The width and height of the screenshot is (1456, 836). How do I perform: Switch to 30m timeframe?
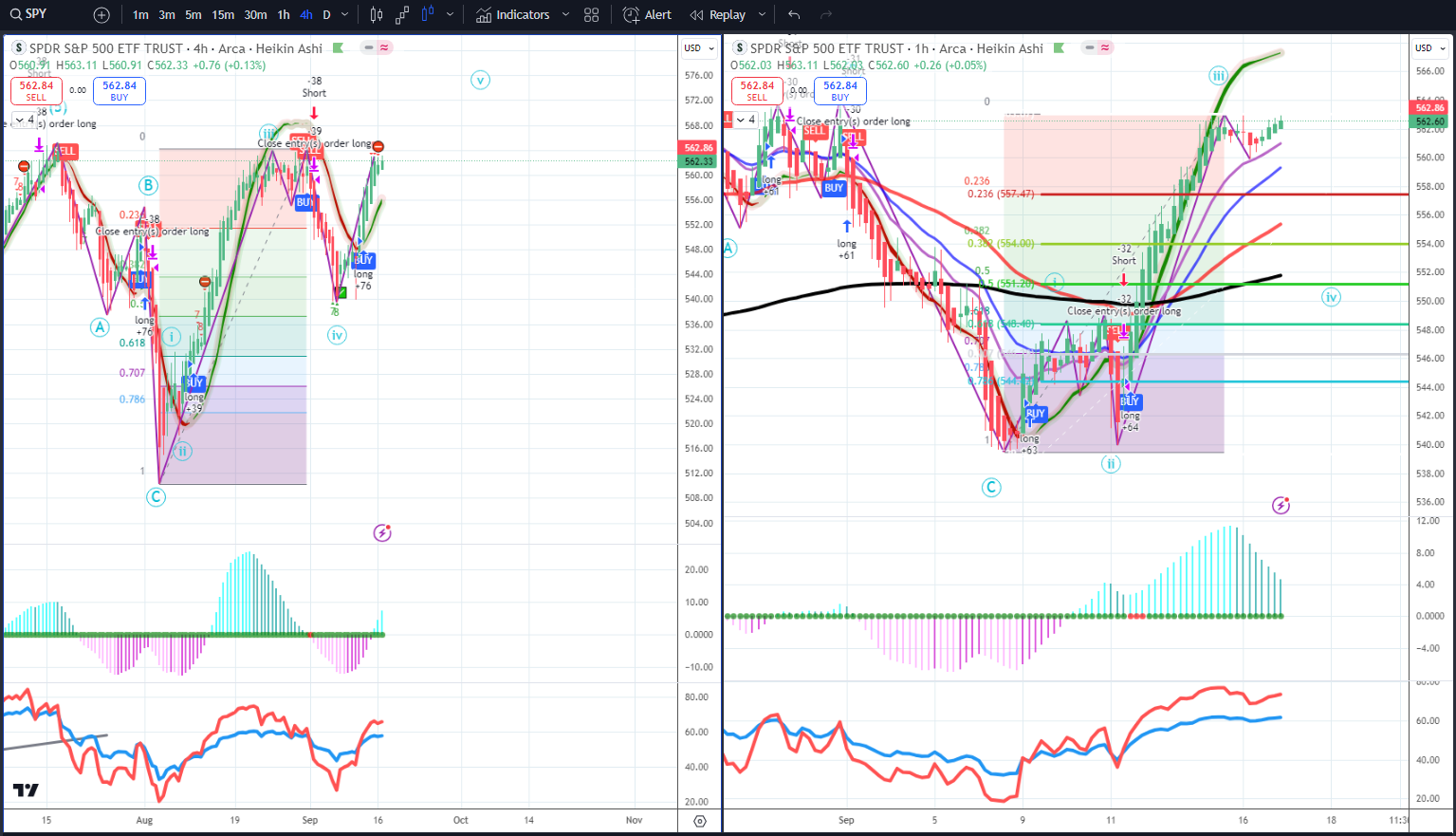255,15
